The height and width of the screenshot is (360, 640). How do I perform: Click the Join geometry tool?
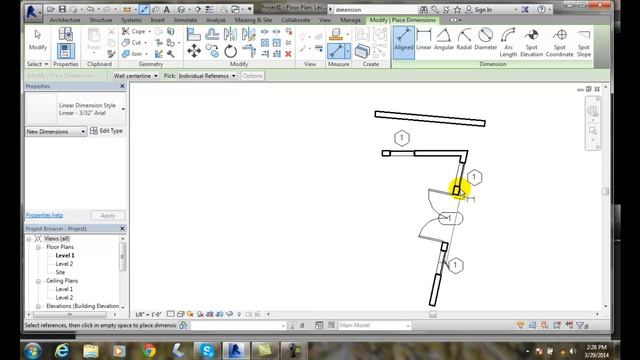[132, 53]
